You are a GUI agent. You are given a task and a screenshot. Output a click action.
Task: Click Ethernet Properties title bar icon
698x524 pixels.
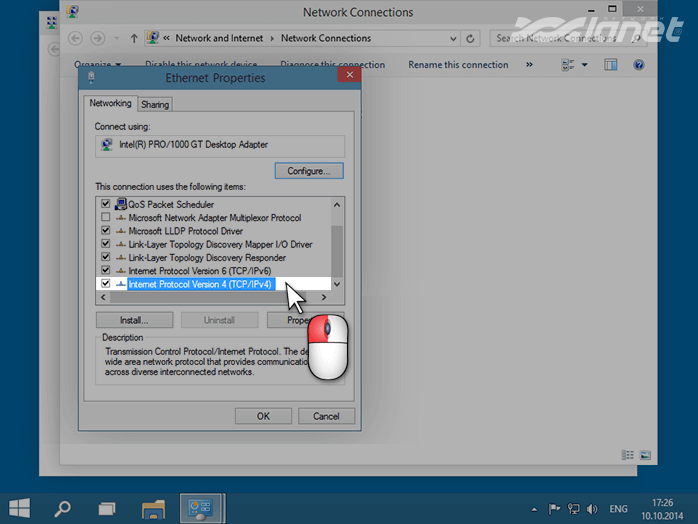pos(92,77)
